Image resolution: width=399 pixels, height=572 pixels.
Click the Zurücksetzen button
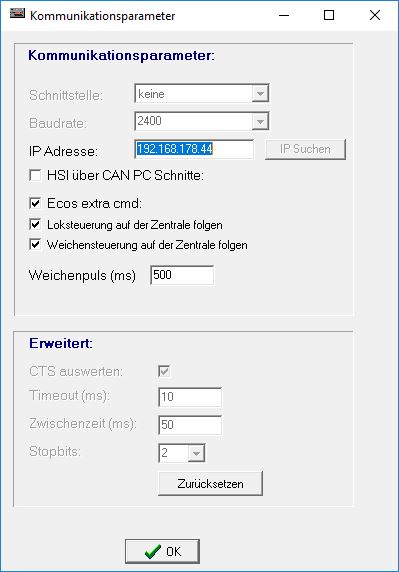coord(210,484)
